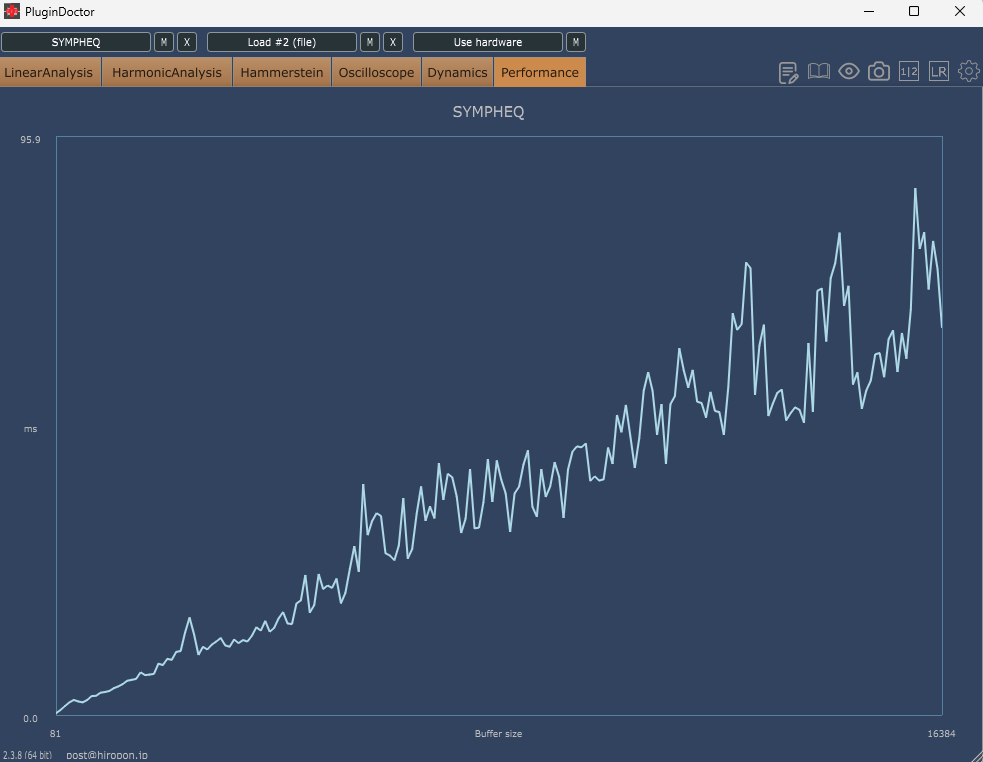
Task: Select the Performance tab
Action: click(540, 72)
